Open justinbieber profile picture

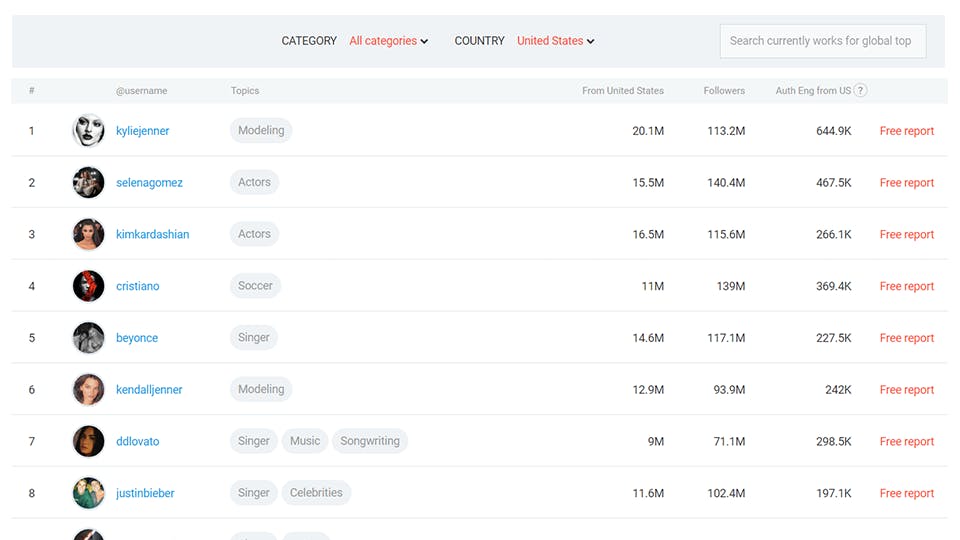[x=89, y=493]
